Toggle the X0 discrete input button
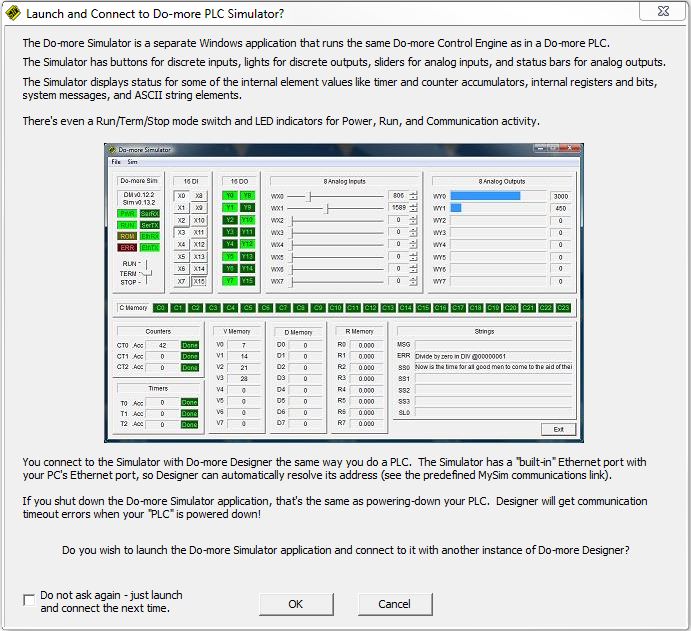 coord(180,196)
